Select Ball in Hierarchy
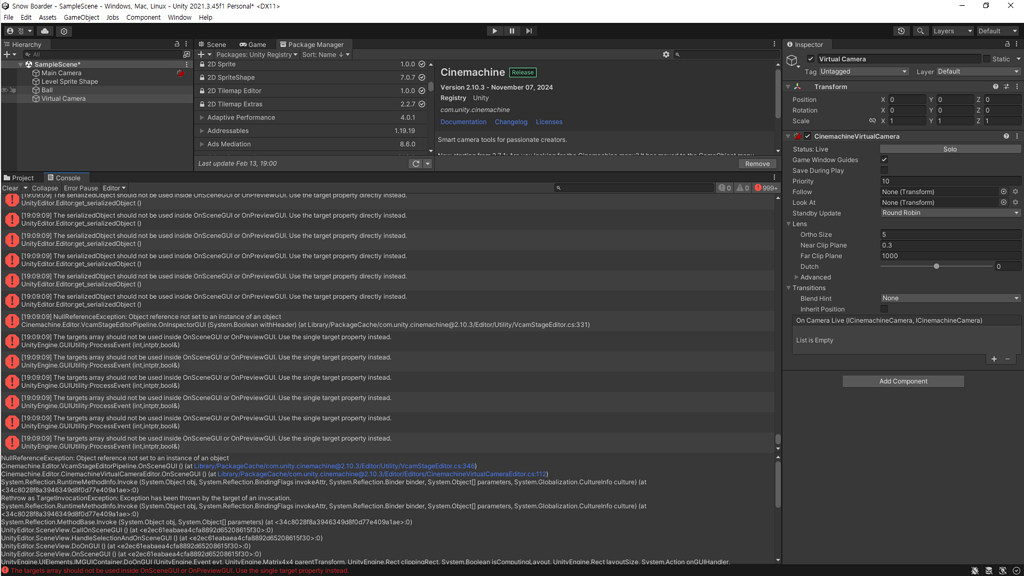This screenshot has width=1024, height=576. [46, 90]
